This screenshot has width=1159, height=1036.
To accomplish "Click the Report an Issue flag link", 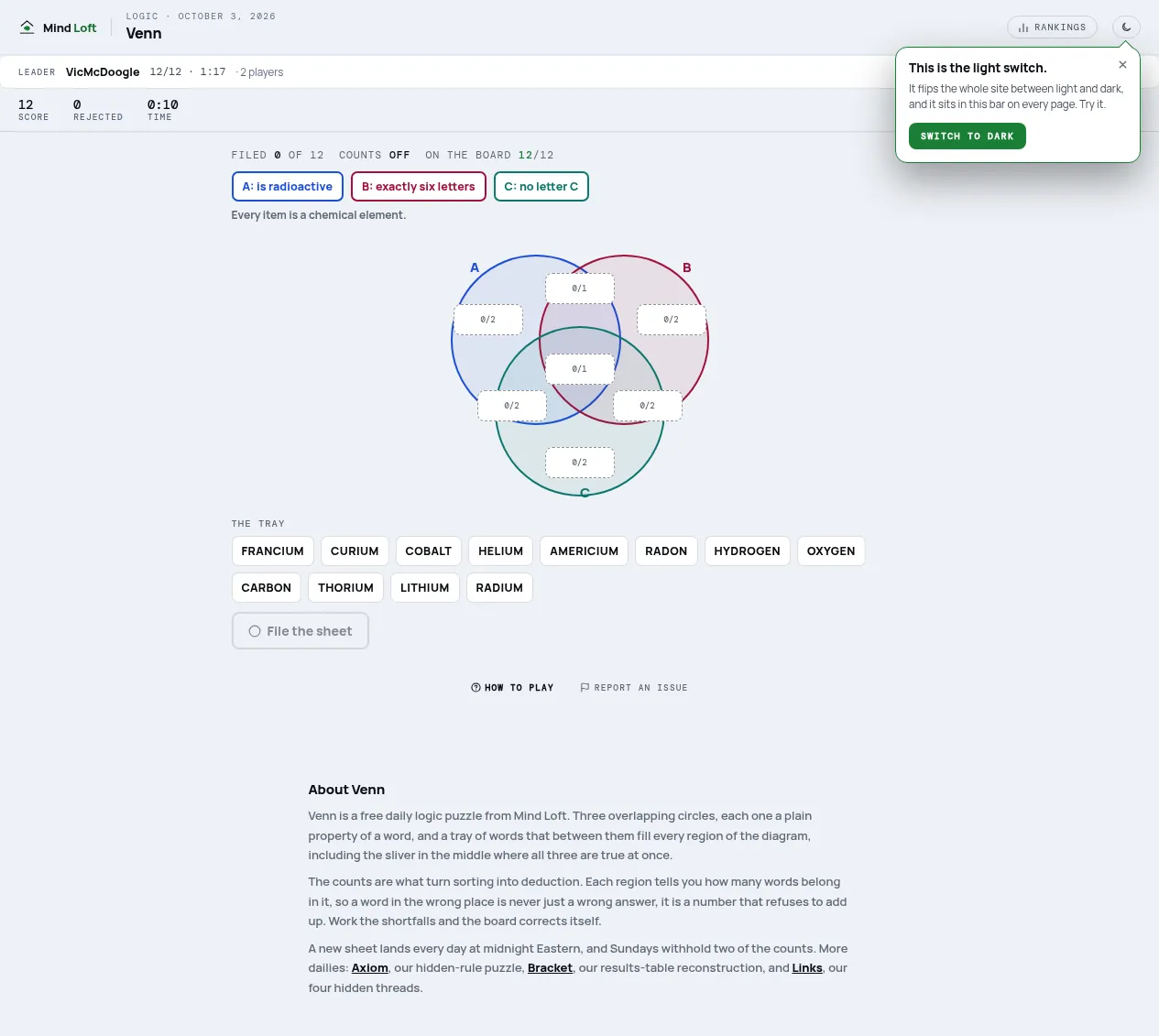I will click(634, 688).
